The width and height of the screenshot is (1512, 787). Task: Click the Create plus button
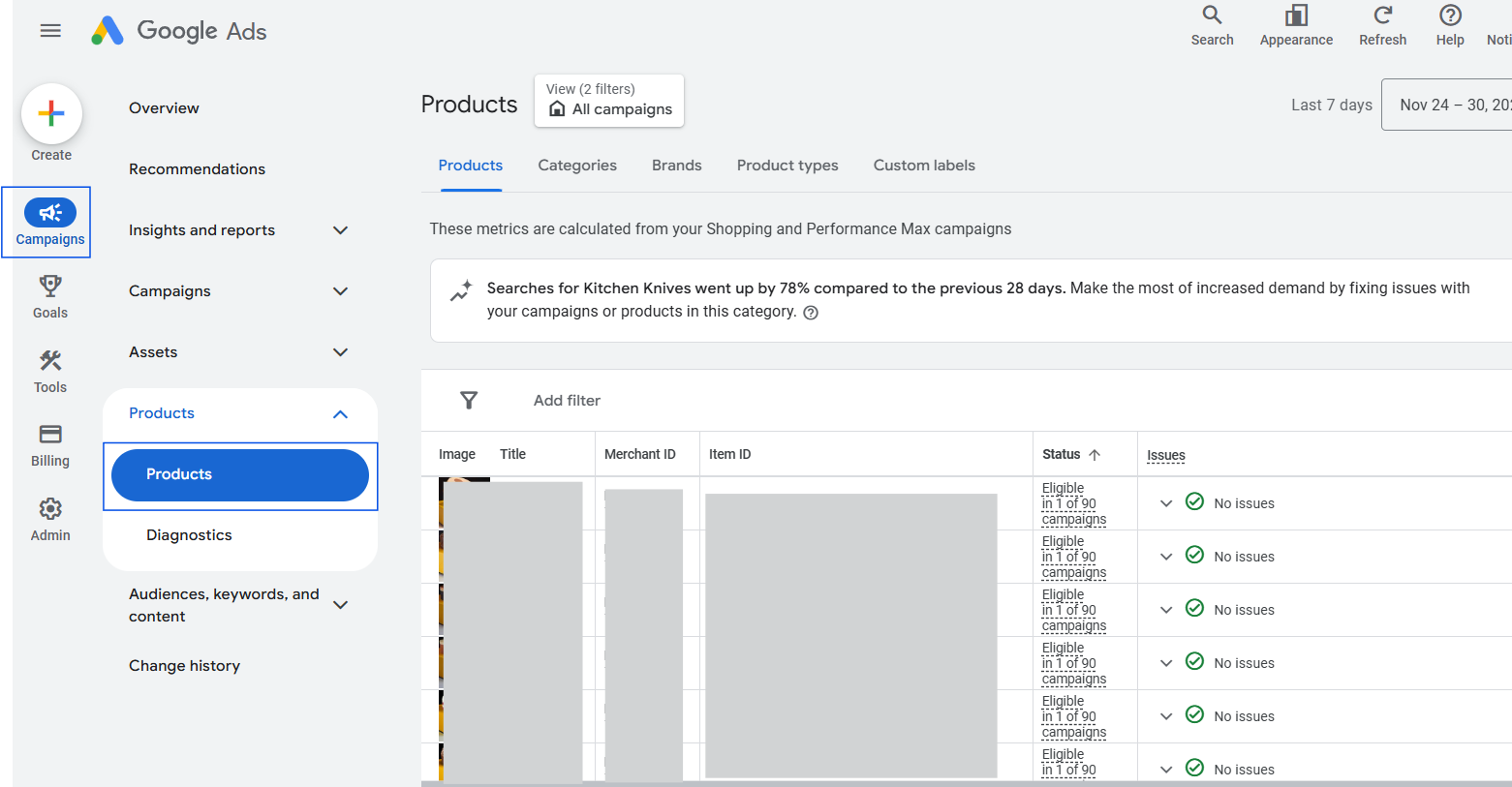click(x=51, y=113)
